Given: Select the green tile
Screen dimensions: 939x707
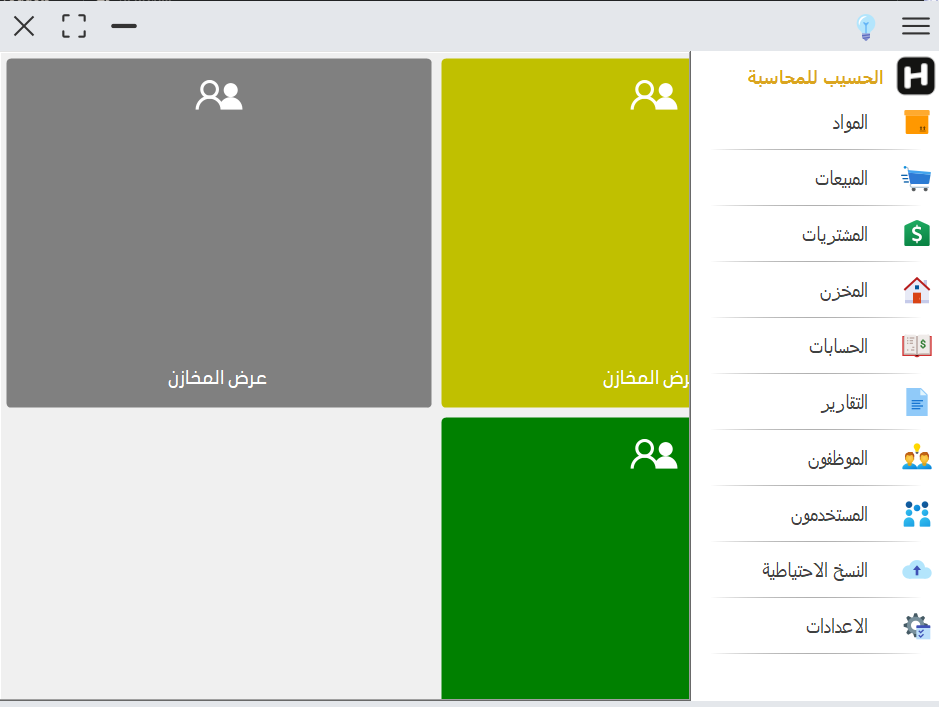Looking at the screenshot, I should (565, 558).
